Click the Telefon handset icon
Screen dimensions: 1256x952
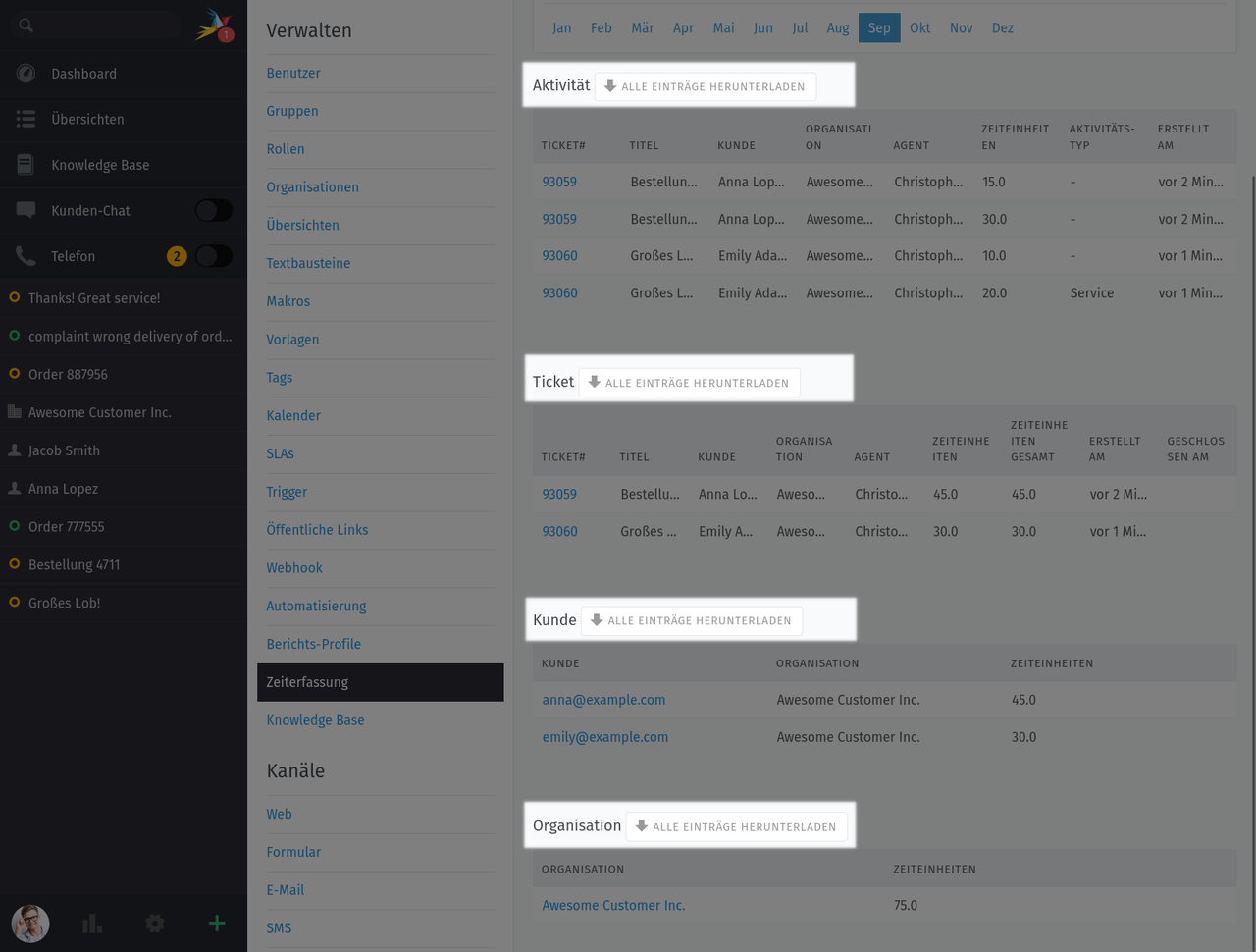[x=24, y=256]
